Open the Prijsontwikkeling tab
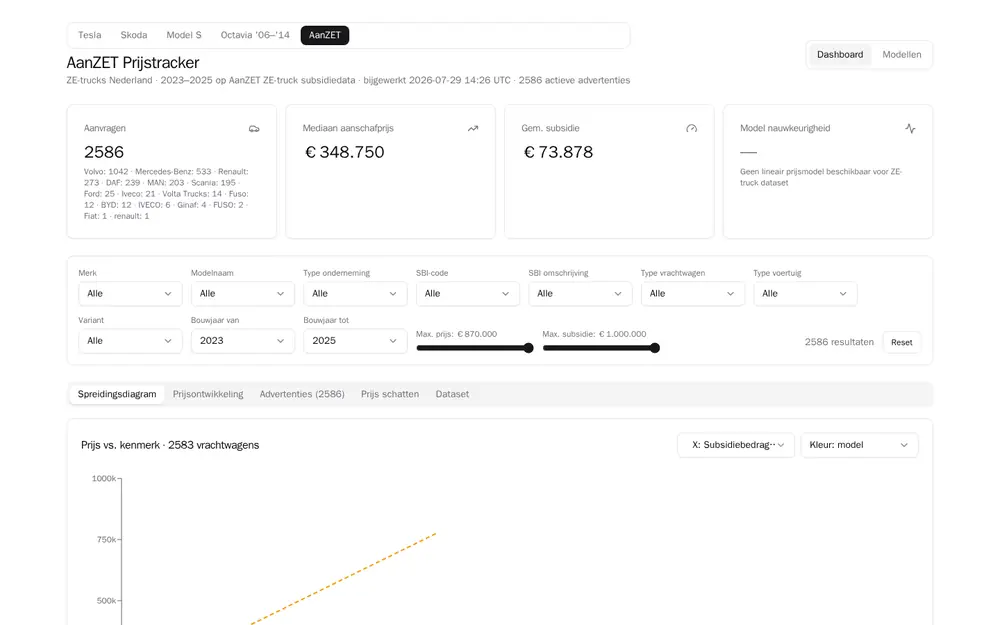The height and width of the screenshot is (625, 1000). coord(208,394)
